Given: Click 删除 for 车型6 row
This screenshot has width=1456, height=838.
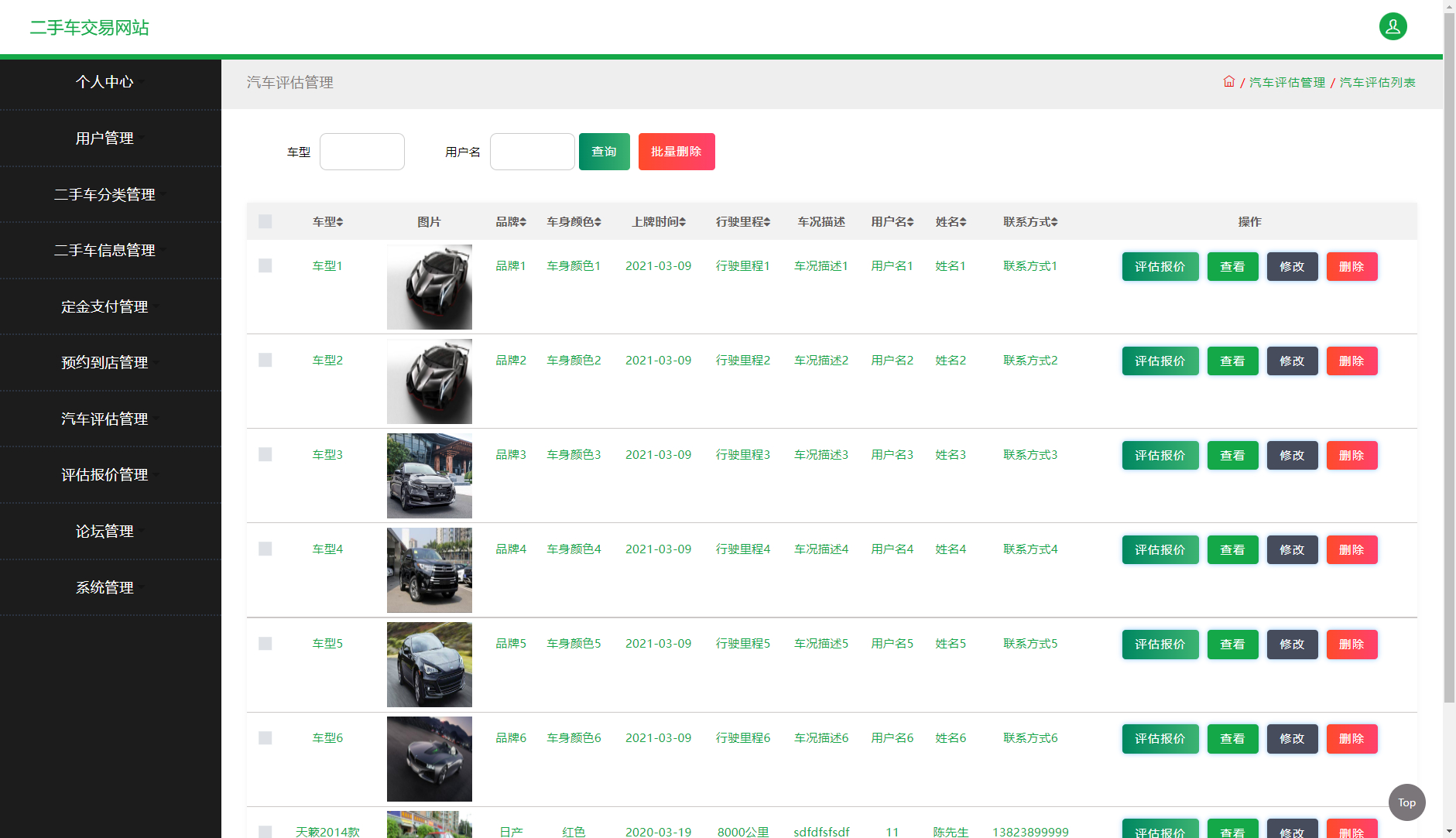Looking at the screenshot, I should tap(1352, 738).
